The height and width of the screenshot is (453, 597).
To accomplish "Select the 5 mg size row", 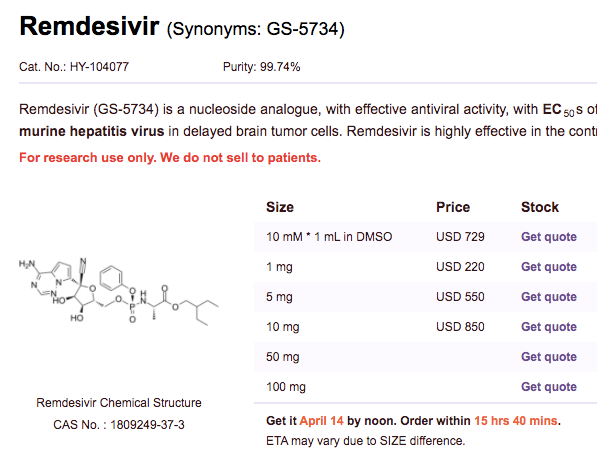I will point(425,297).
